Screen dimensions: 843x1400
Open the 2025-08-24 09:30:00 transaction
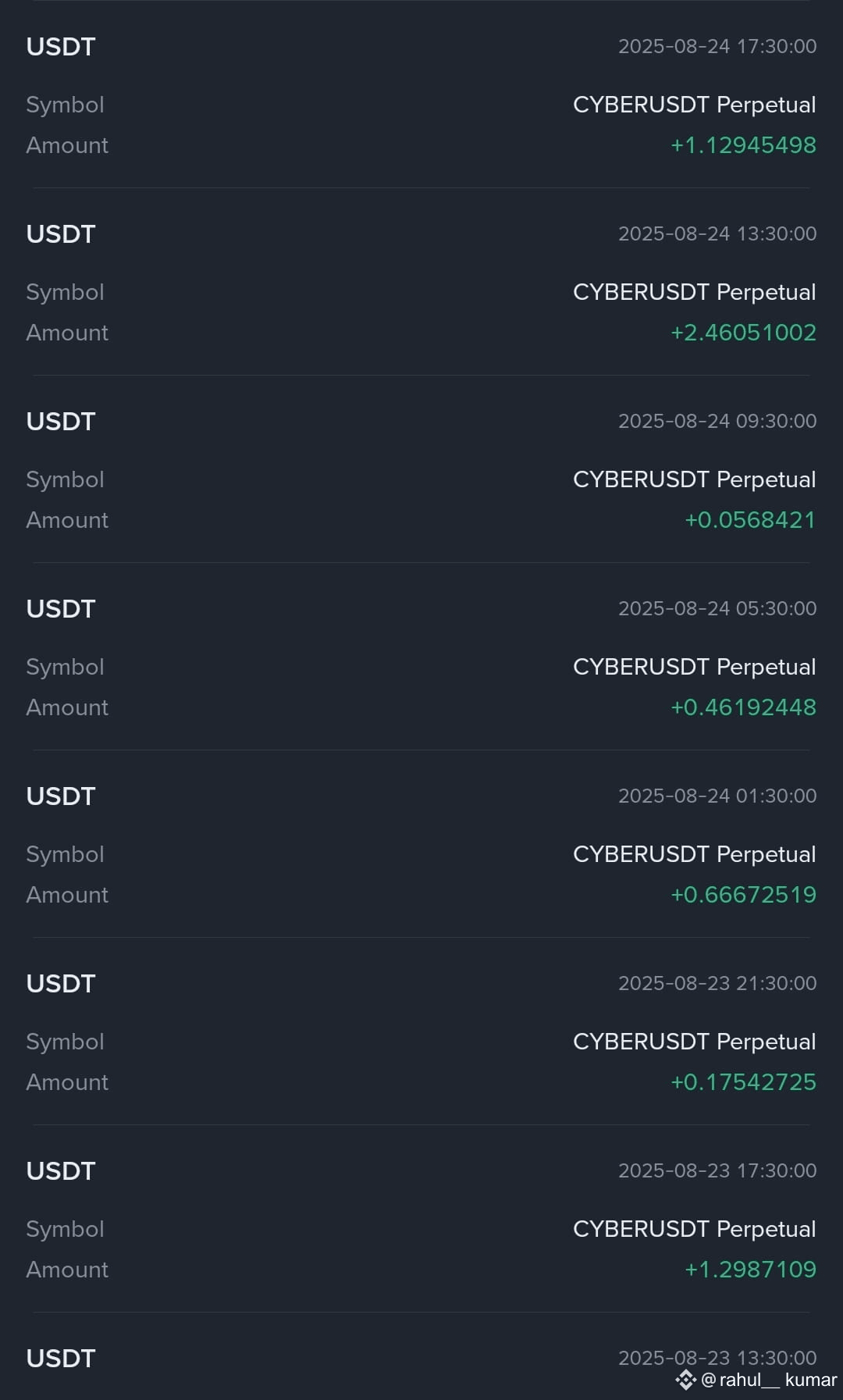[421, 469]
